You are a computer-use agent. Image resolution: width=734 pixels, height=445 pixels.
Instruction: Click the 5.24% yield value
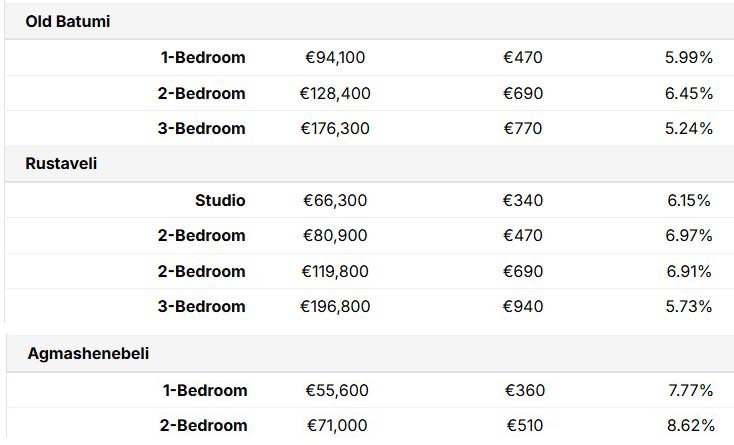tap(689, 128)
